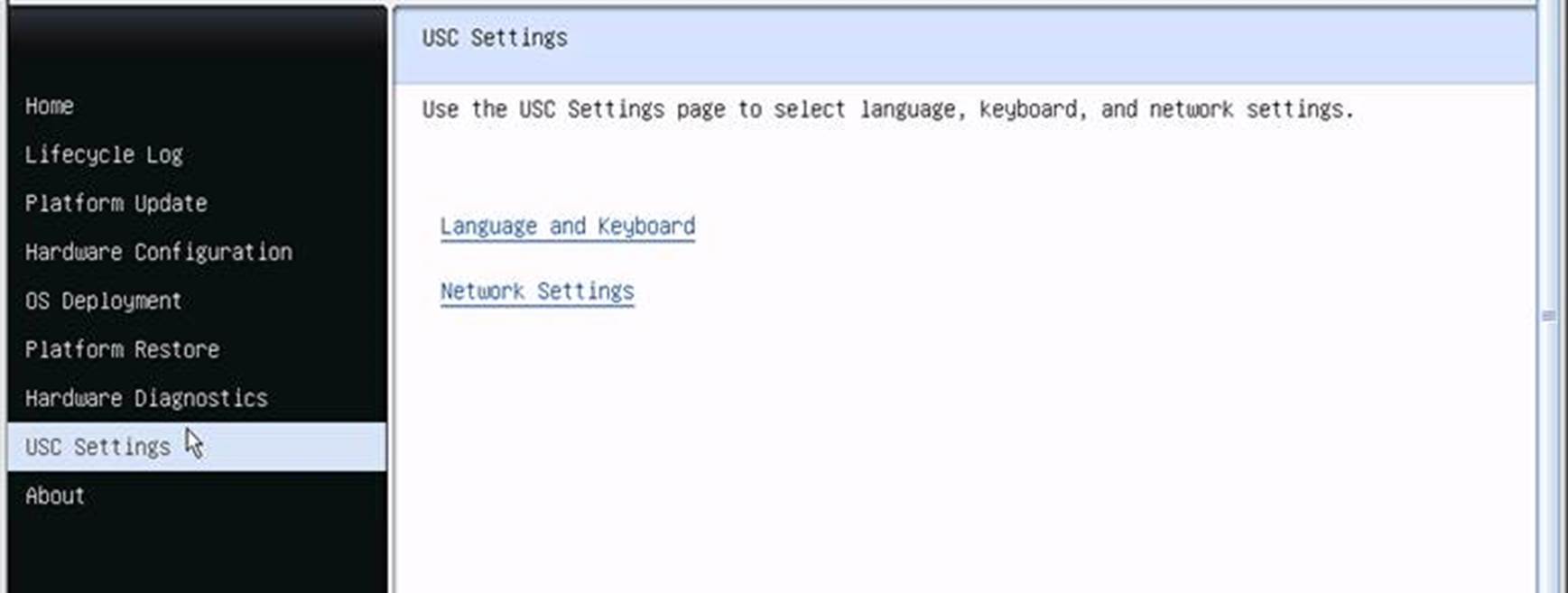The height and width of the screenshot is (593, 1568).
Task: Click the Network Settings link
Action: tap(537, 292)
